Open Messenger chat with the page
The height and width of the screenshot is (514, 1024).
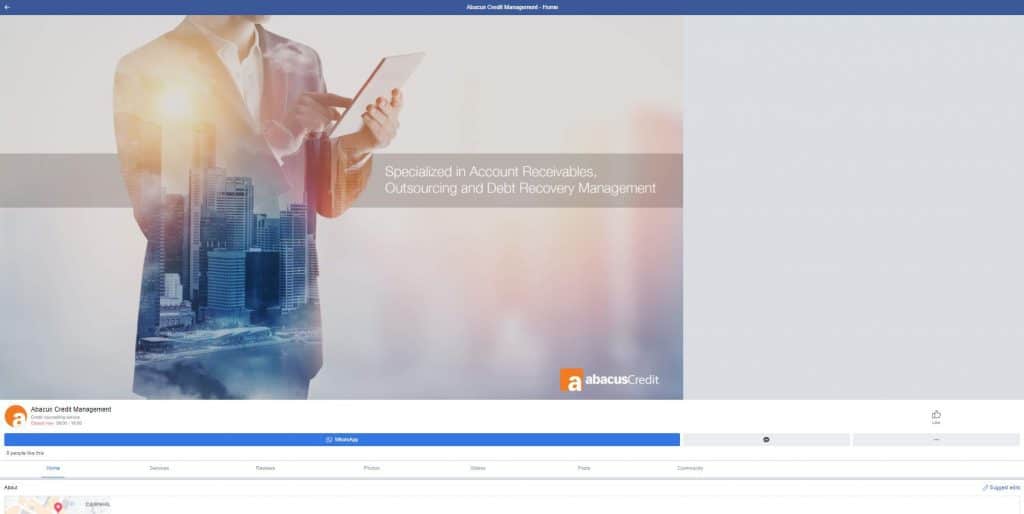(x=766, y=440)
